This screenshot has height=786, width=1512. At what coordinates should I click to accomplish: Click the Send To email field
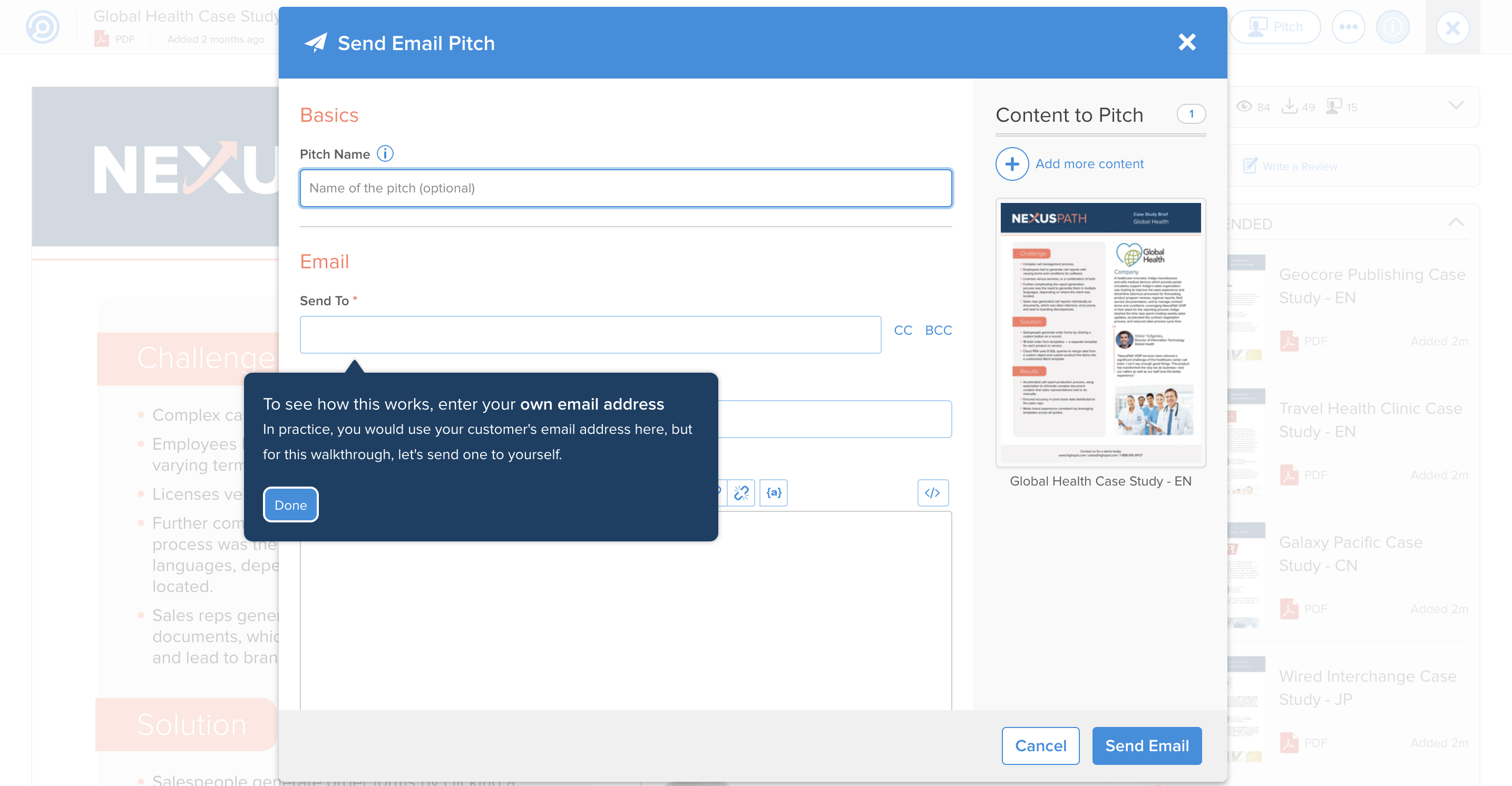pyautogui.click(x=590, y=335)
